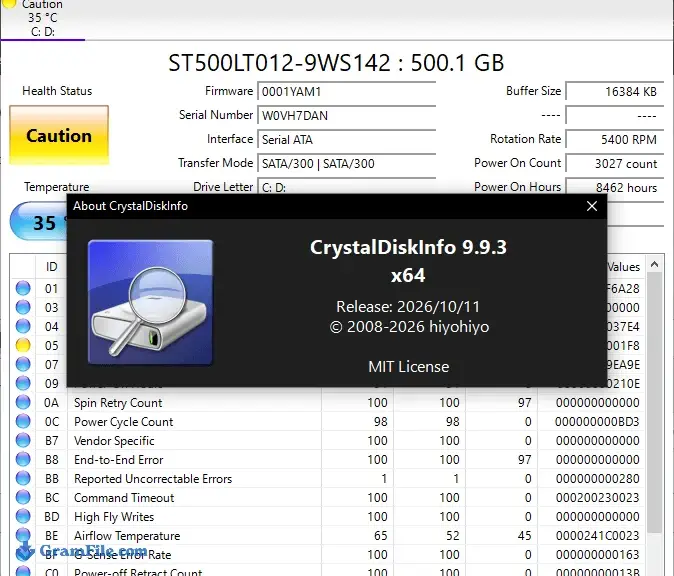
Task: Click the blue status icon for attribute 03
Action: tap(23, 307)
